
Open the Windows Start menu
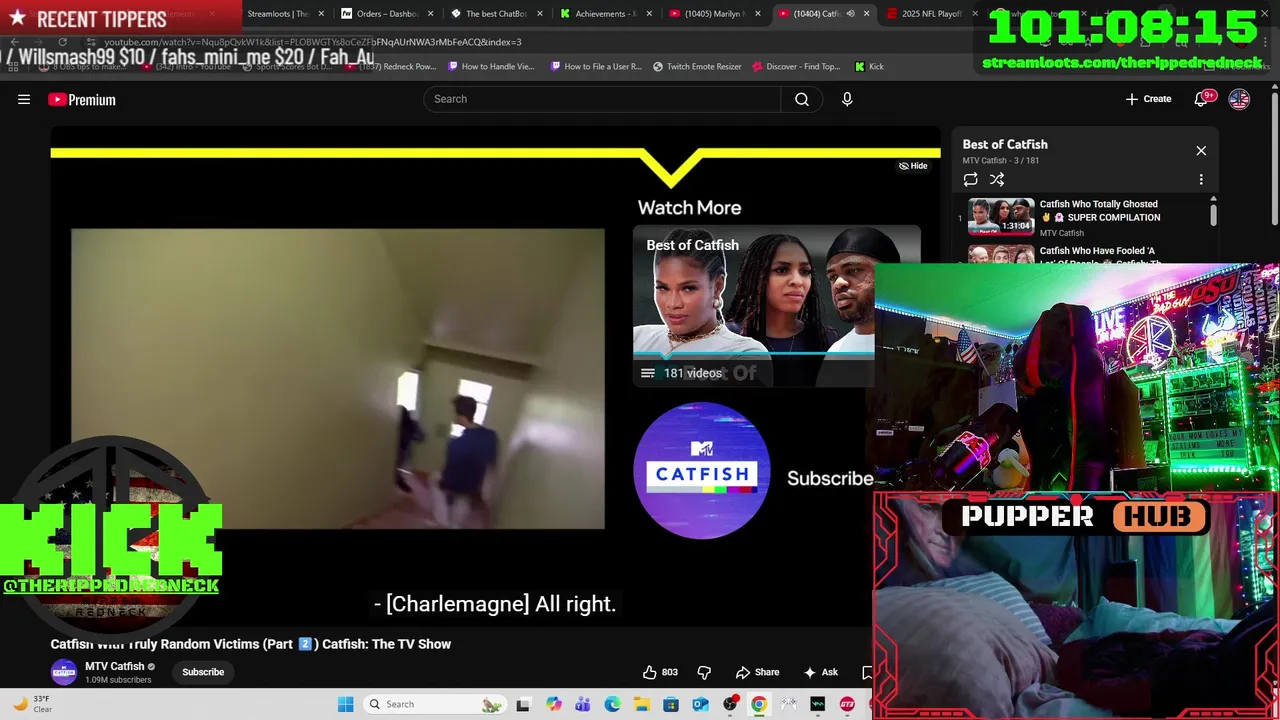pos(345,704)
